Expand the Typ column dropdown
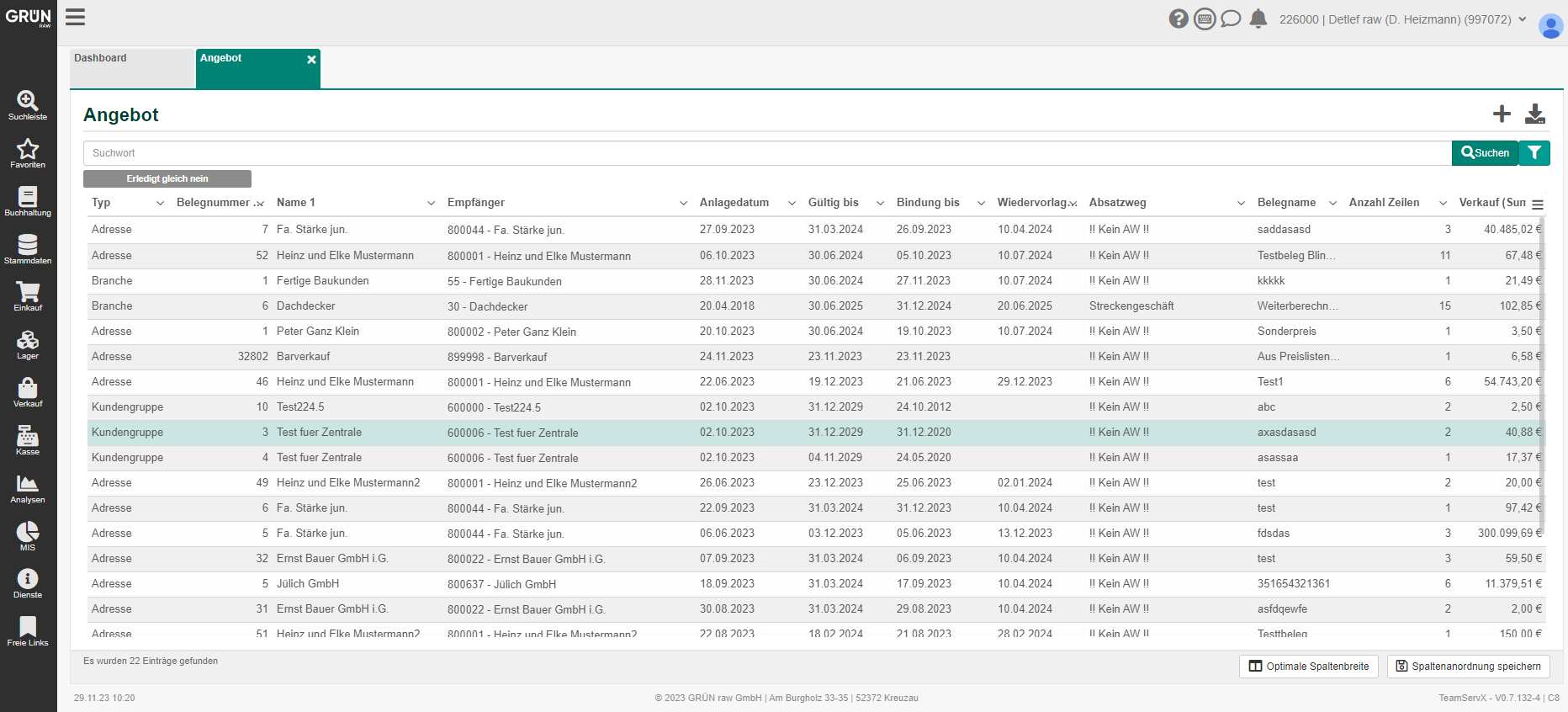 [x=160, y=203]
